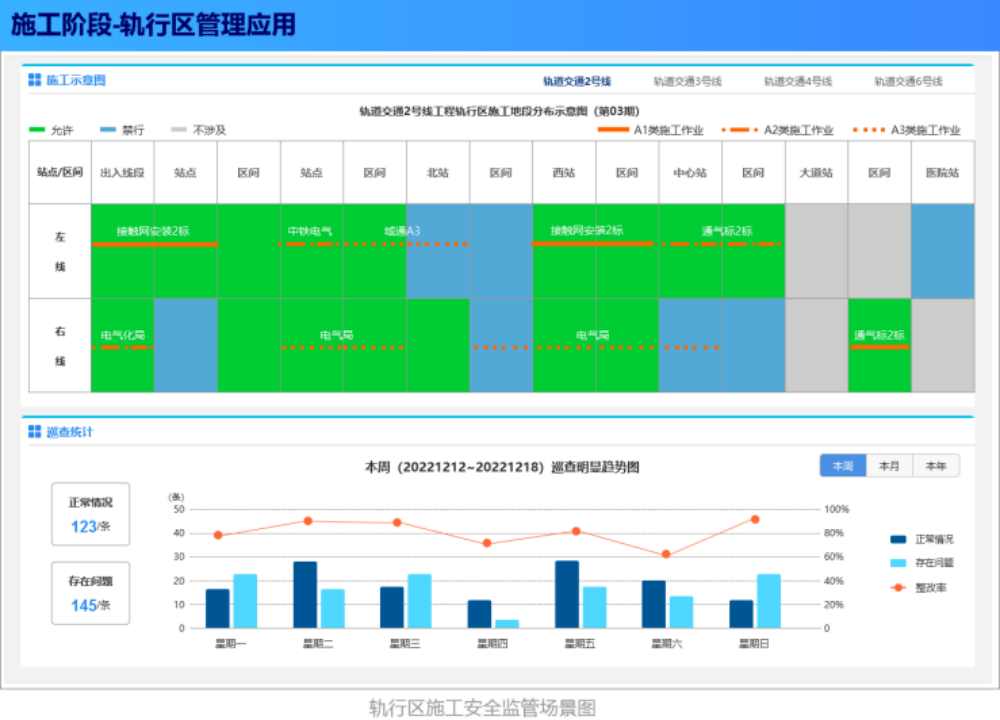Click the dotted A3类施工作业 legend marker

[x=868, y=130]
